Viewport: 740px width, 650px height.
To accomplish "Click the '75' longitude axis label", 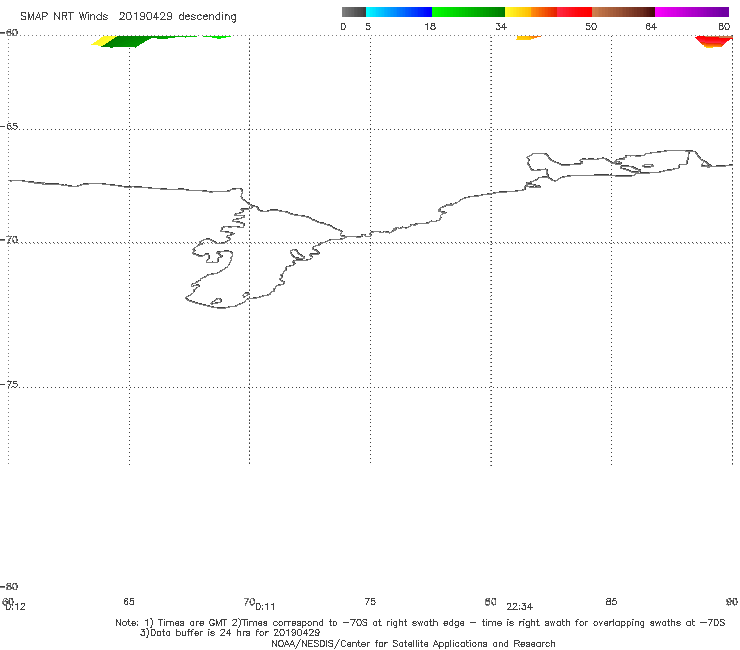I will coord(370,602).
